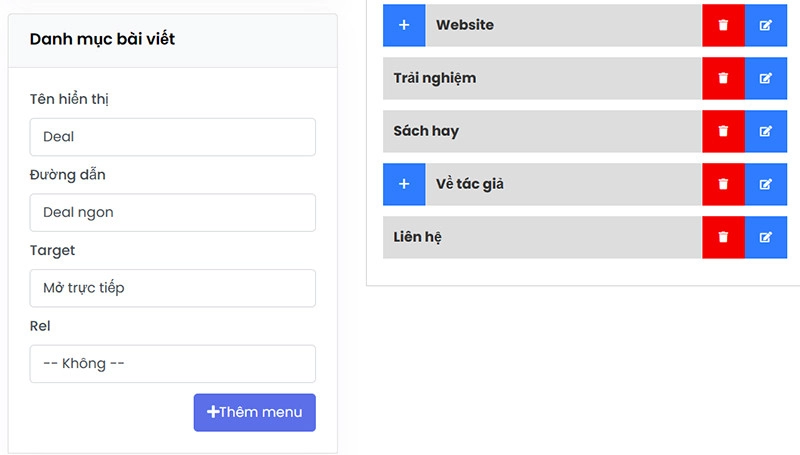The width and height of the screenshot is (800, 455).
Task: Select the Liên hệ menu row
Action: (541, 237)
